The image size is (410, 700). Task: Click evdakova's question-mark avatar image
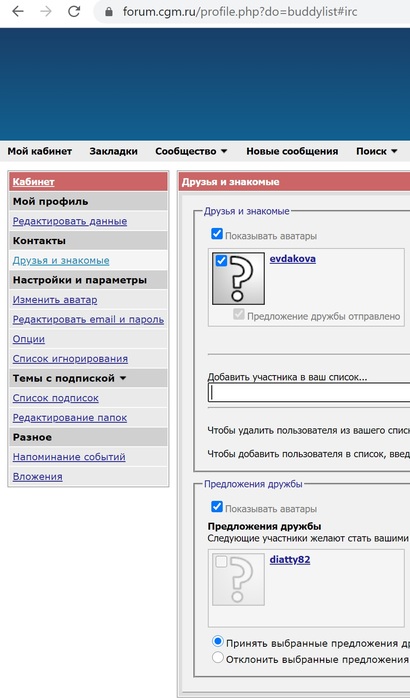238,279
